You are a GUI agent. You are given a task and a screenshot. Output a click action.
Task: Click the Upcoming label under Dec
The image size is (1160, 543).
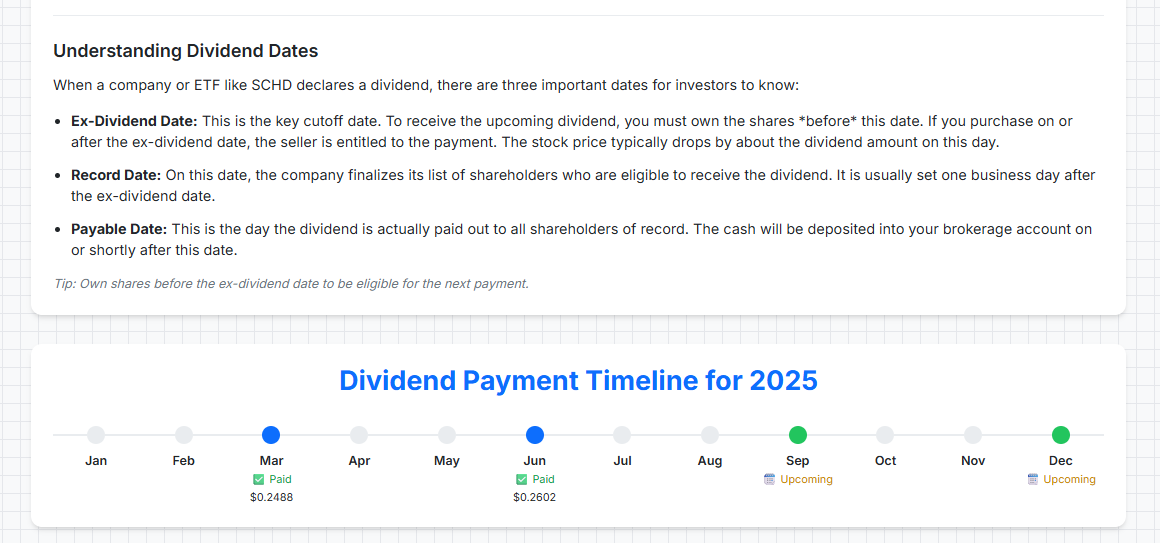pyautogui.click(x=1070, y=479)
